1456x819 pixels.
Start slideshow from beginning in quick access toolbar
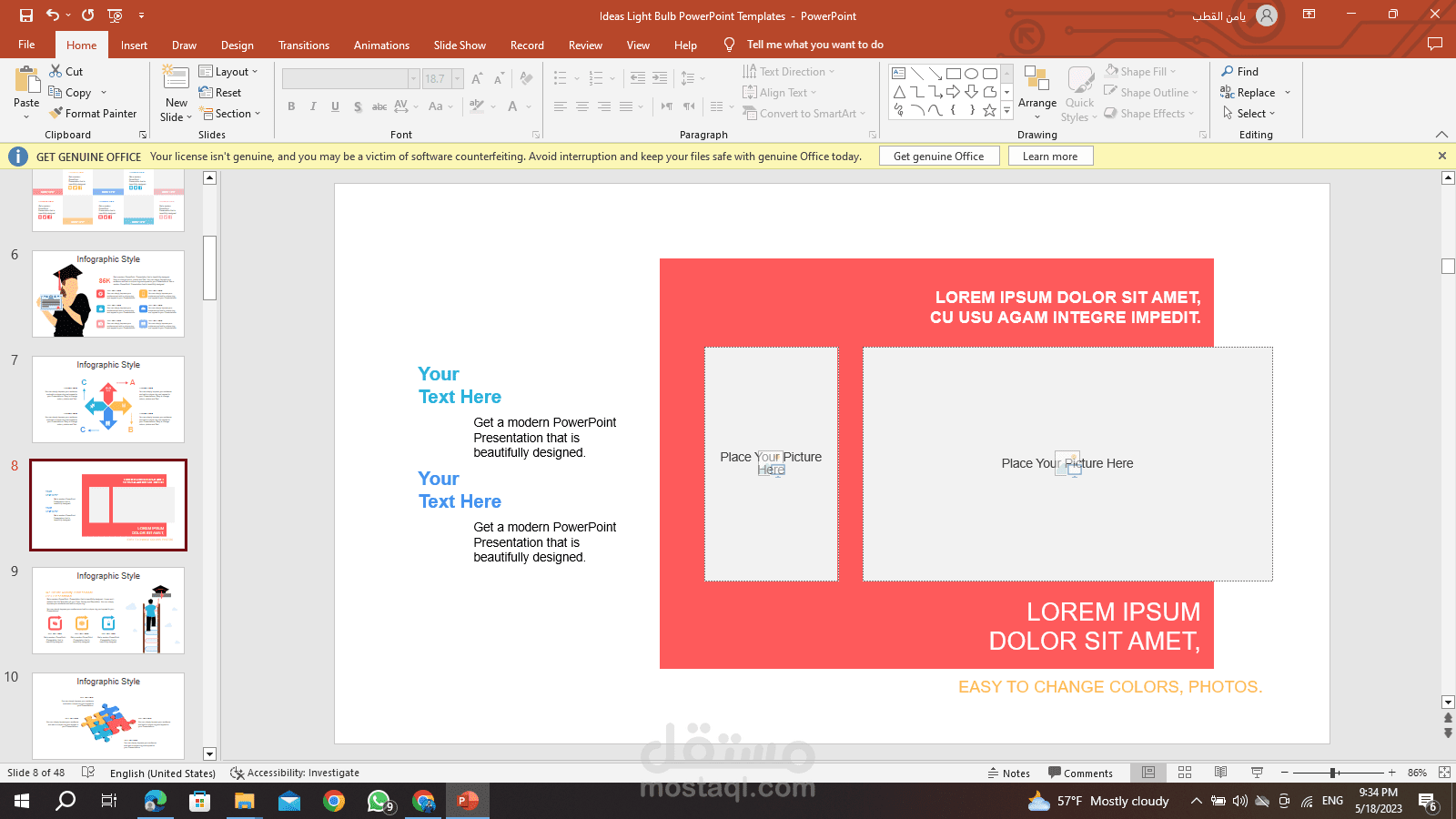[x=115, y=15]
